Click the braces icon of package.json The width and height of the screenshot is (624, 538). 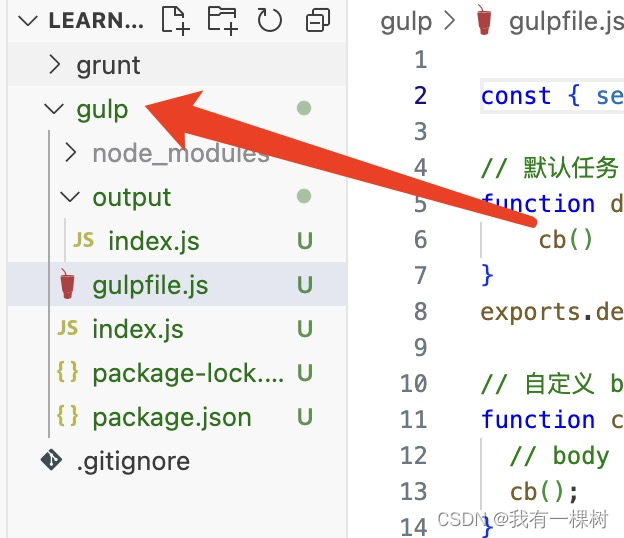tap(68, 416)
